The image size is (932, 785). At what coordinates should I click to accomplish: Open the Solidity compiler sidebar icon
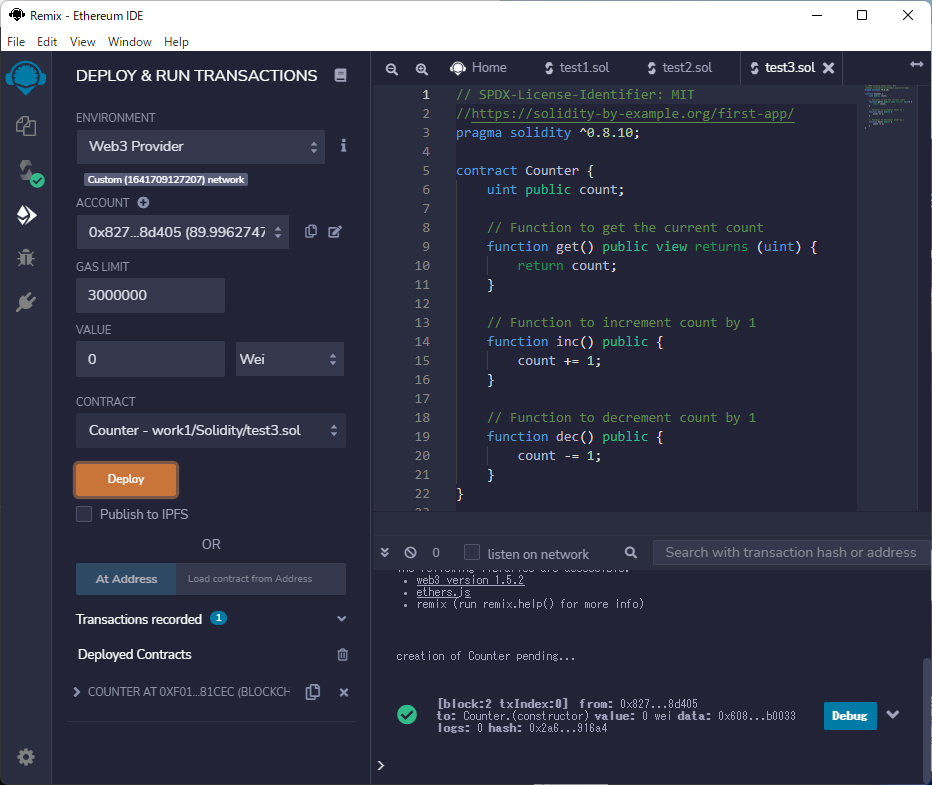click(x=26, y=170)
